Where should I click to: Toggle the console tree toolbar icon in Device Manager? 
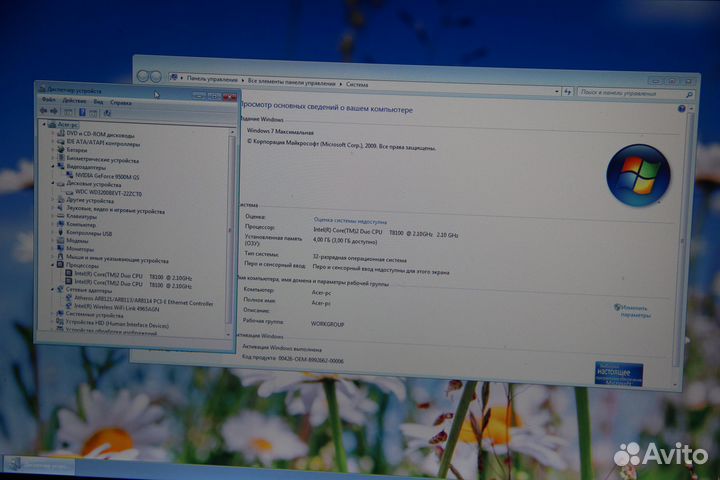click(68, 112)
